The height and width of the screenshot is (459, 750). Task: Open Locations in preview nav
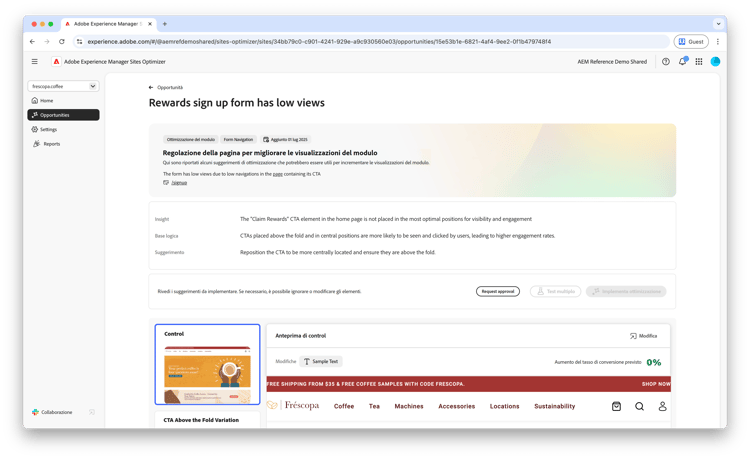point(505,406)
